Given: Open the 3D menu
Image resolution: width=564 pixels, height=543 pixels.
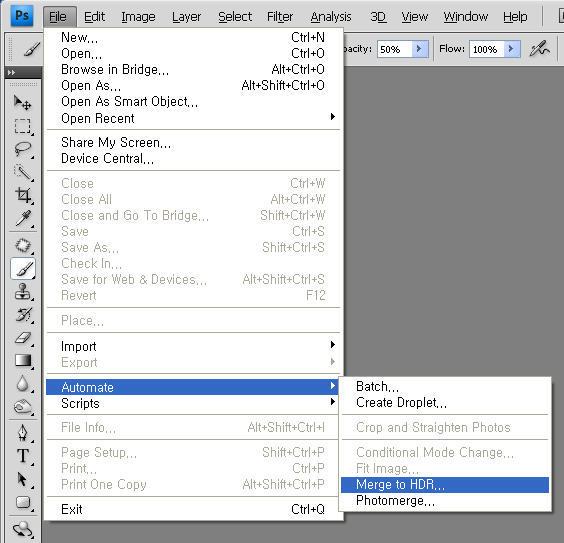Looking at the screenshot, I should 378,17.
